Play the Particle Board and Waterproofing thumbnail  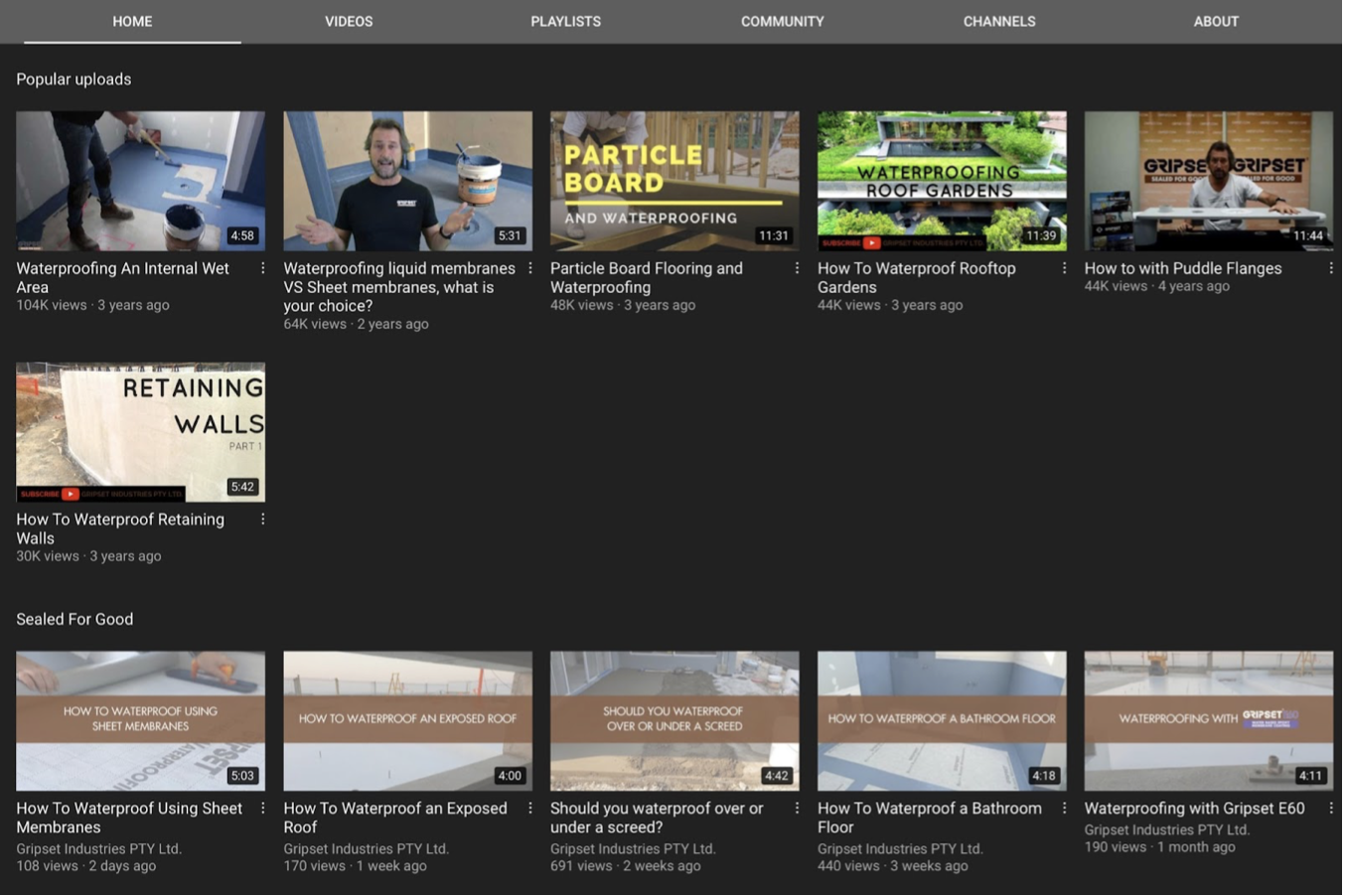[673, 181]
